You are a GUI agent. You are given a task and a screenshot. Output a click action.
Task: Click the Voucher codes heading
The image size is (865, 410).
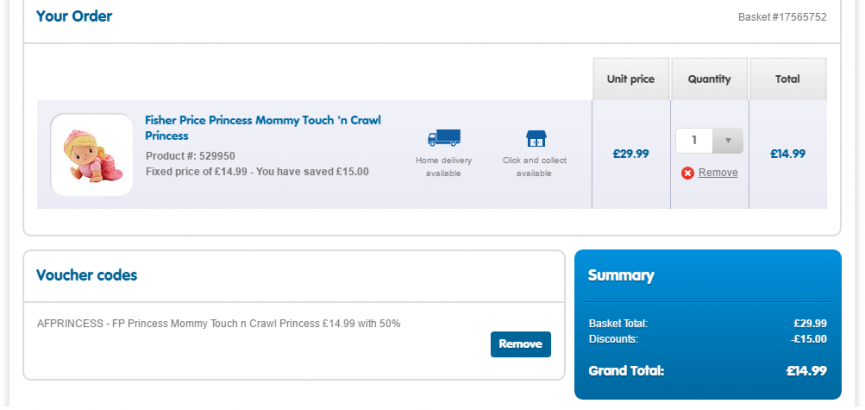87,275
